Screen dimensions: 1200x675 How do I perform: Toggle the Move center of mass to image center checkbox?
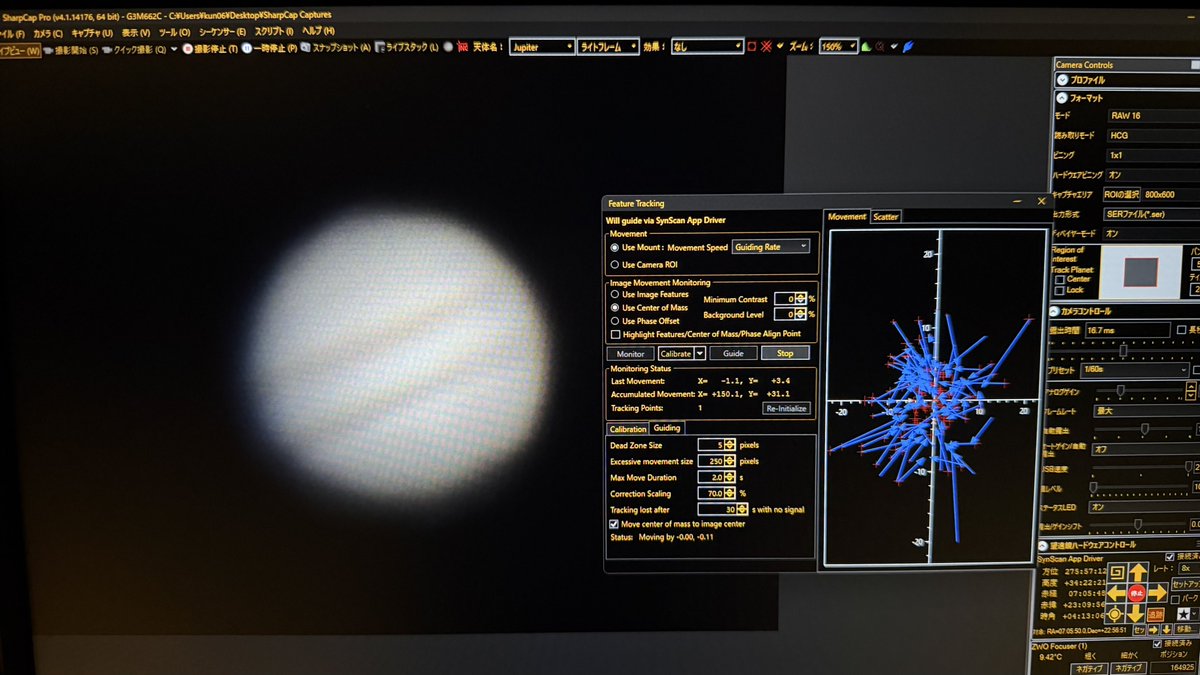[614, 524]
